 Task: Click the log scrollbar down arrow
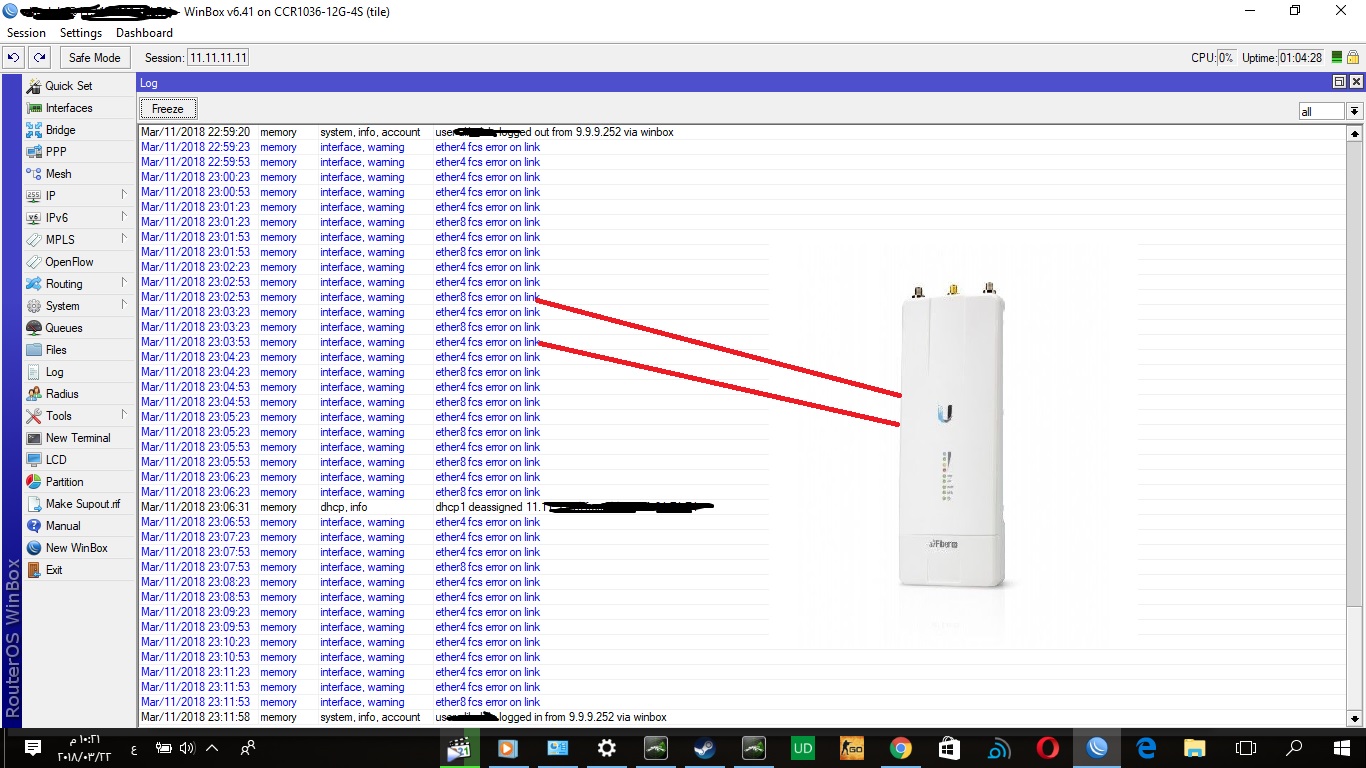(1355, 718)
